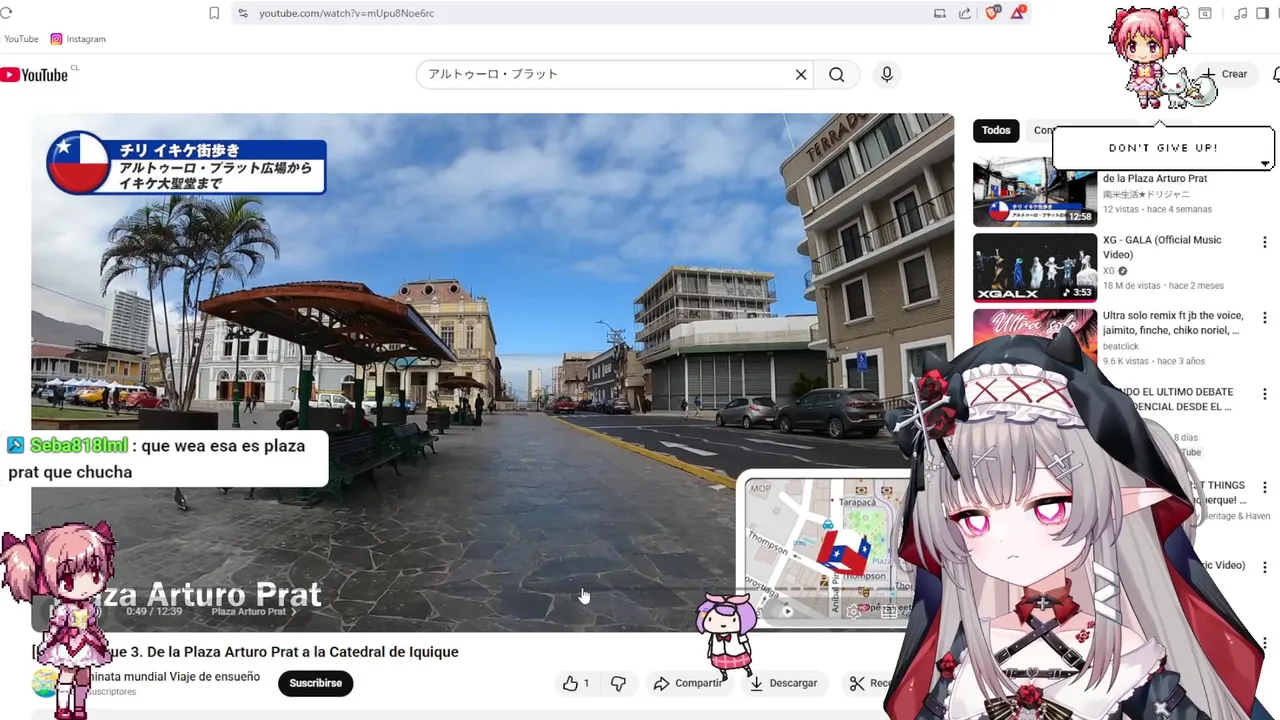The image size is (1280, 720).
Task: Click the address bar URL
Action: (x=346, y=13)
